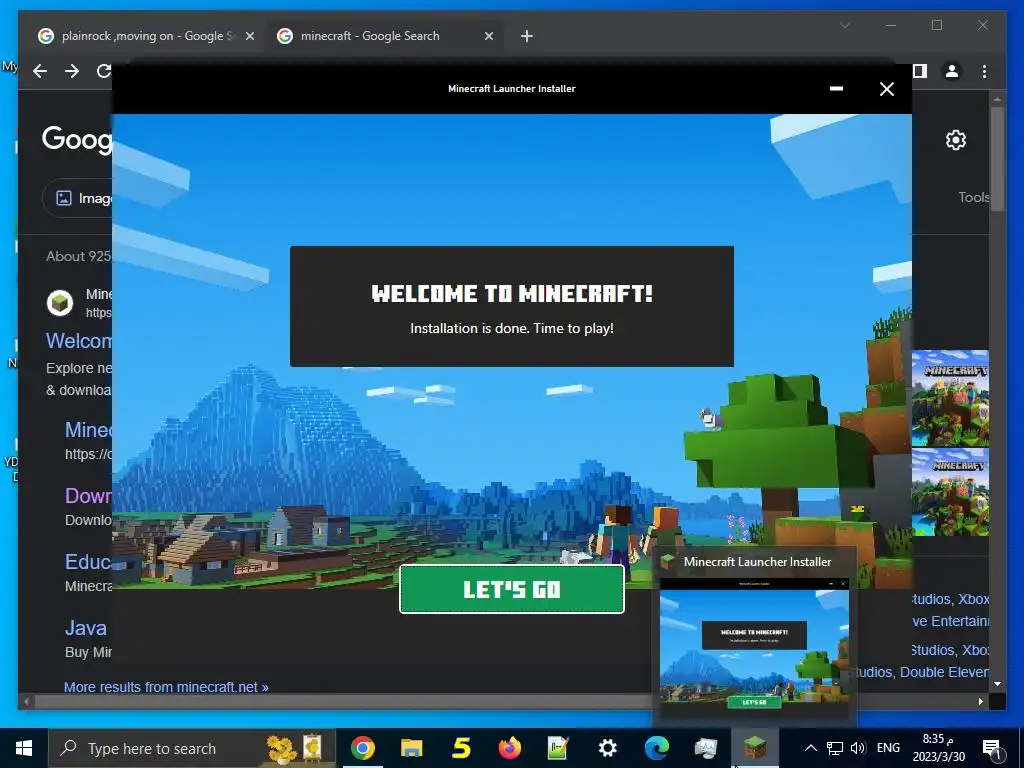Viewport: 1024px width, 768px height.
Task: Go back in Chrome browser
Action: click(x=40, y=71)
